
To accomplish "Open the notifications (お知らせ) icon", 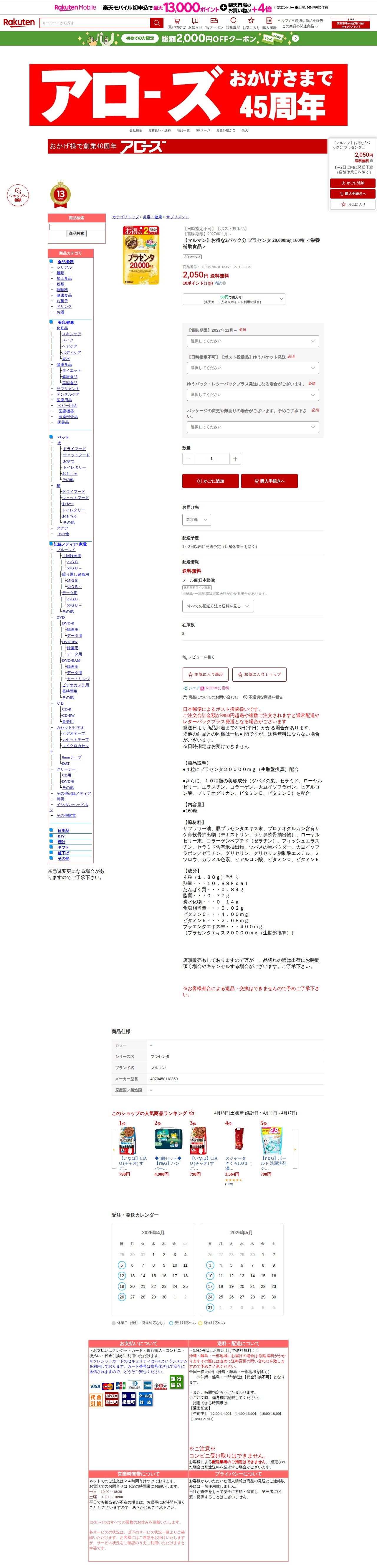I will (x=195, y=23).
